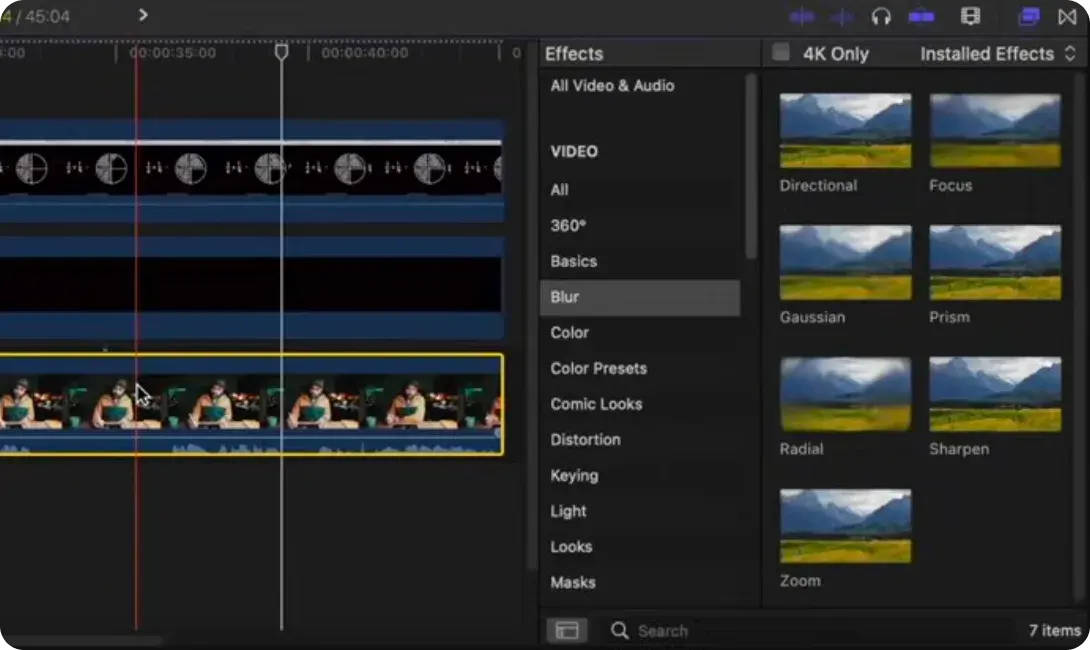The height and width of the screenshot is (650, 1090).
Task: Select the Gaussian blur effect thumbnail
Action: point(845,263)
